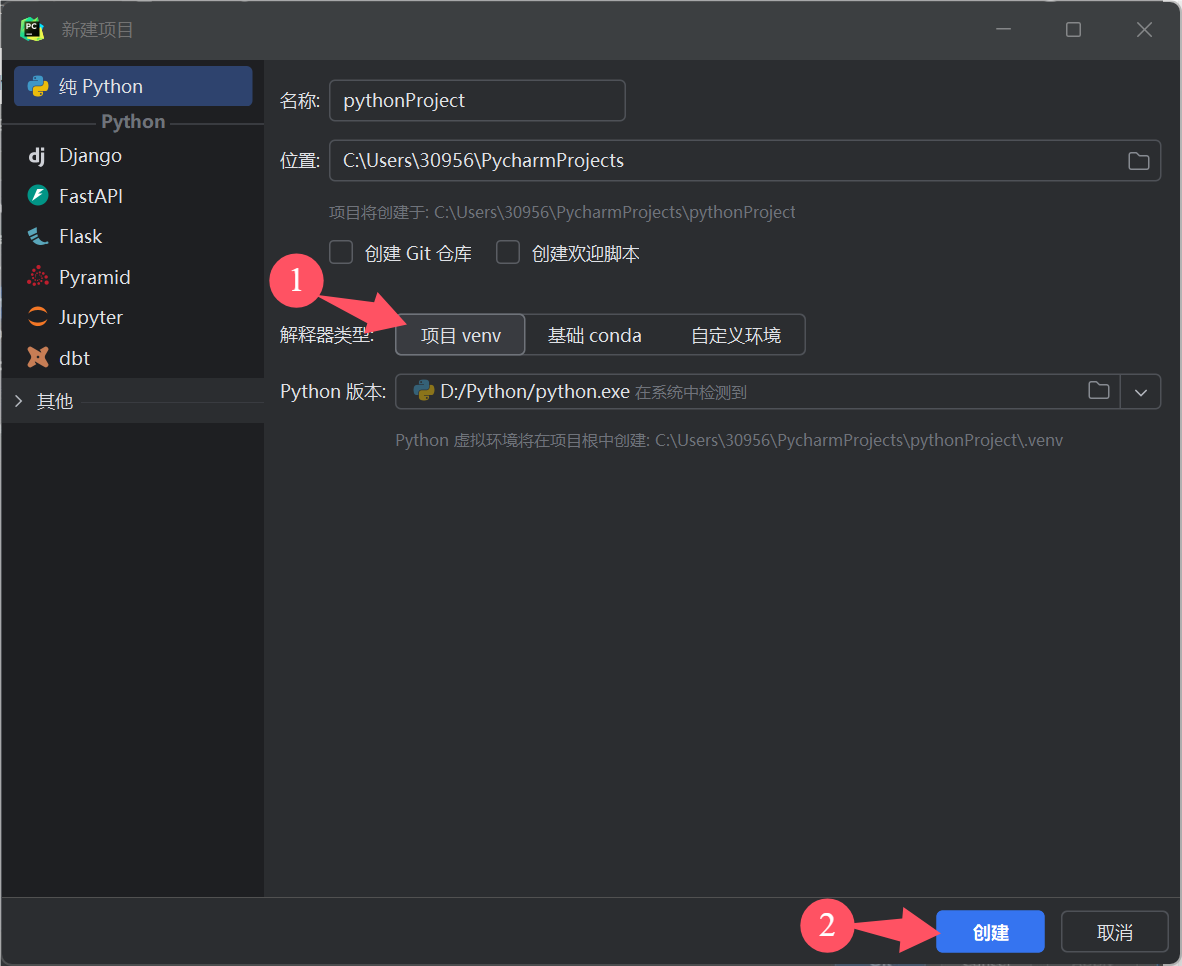Select the 基础 conda interpreter type

[594, 335]
